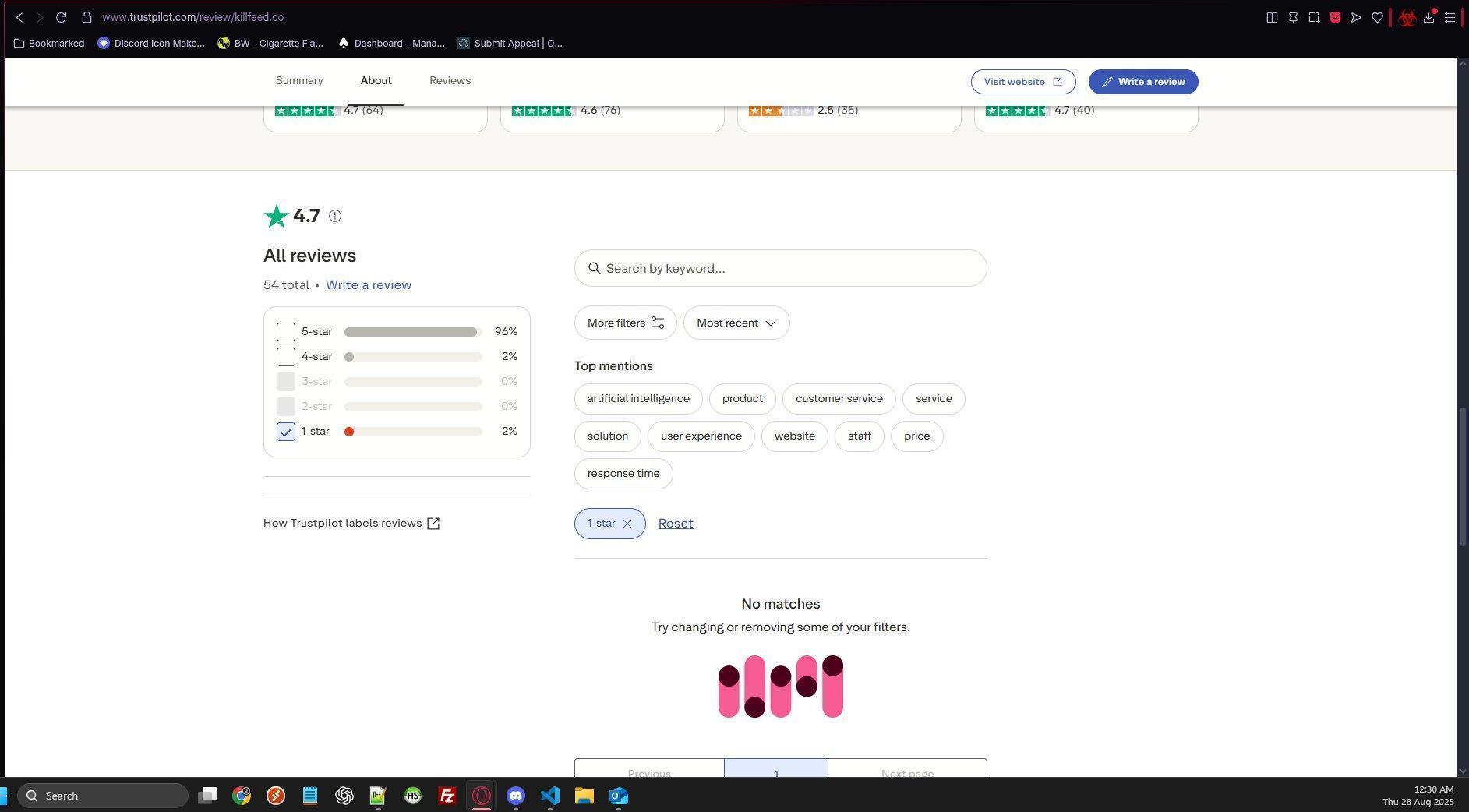Open Outlook from the taskbar

(619, 796)
